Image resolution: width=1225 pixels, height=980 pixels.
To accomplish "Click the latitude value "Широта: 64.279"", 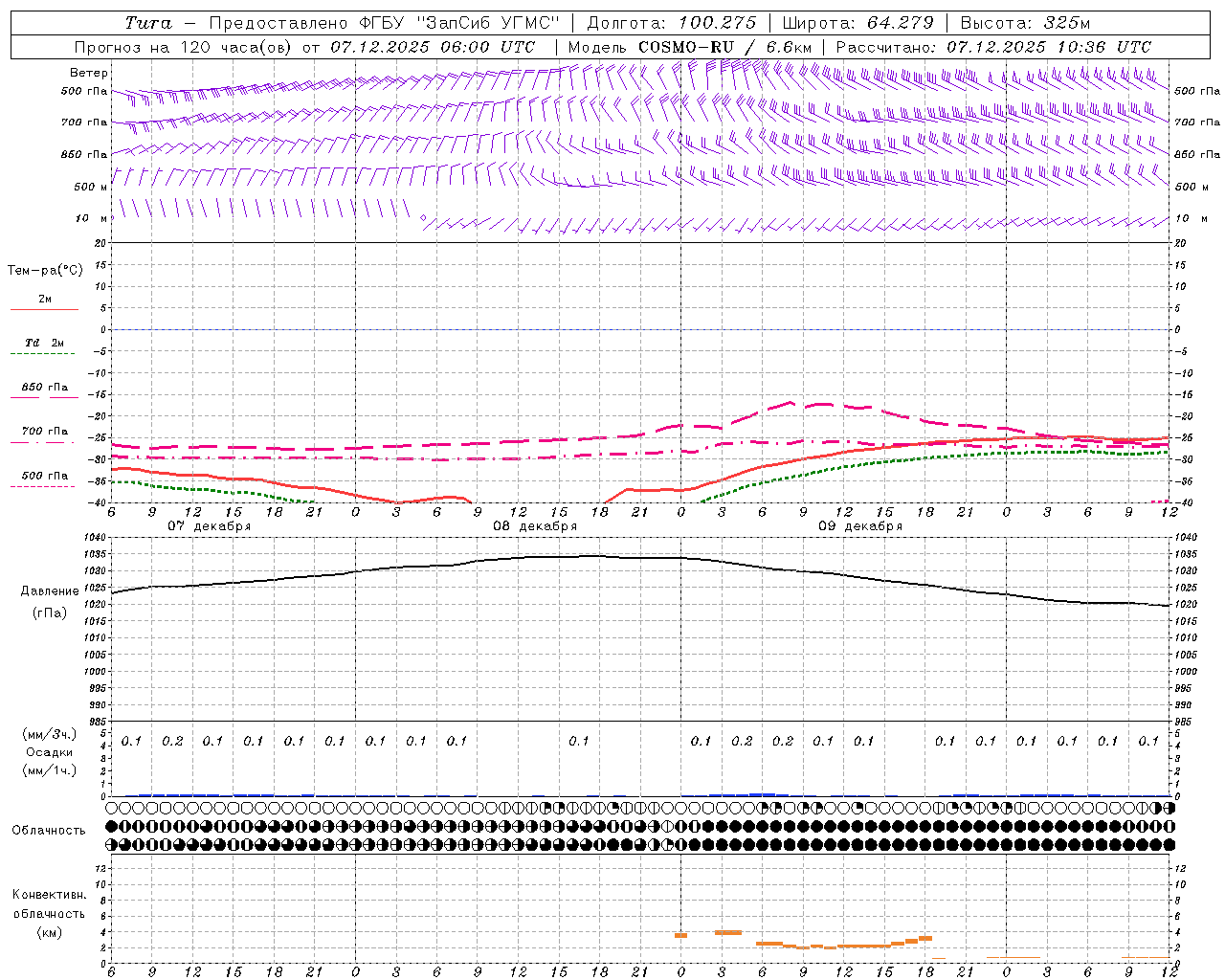I will [x=857, y=23].
